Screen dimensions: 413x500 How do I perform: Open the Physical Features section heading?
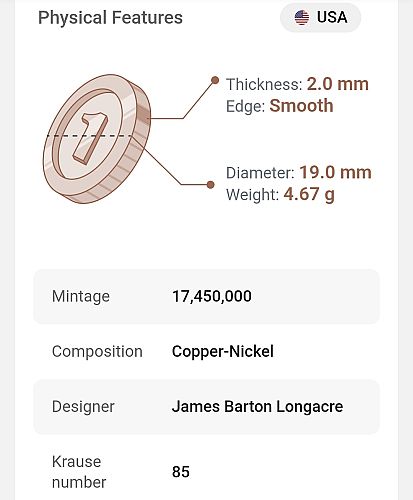pos(110,18)
